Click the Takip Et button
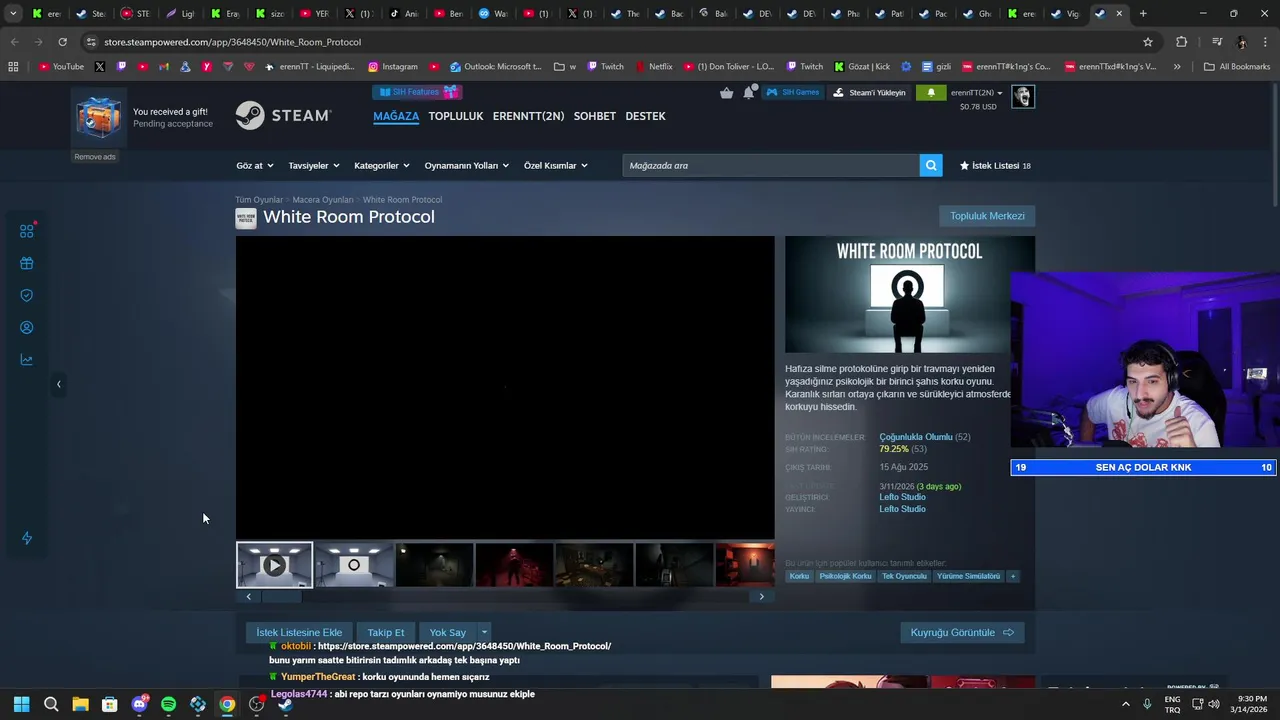The image size is (1280, 720). 386,632
